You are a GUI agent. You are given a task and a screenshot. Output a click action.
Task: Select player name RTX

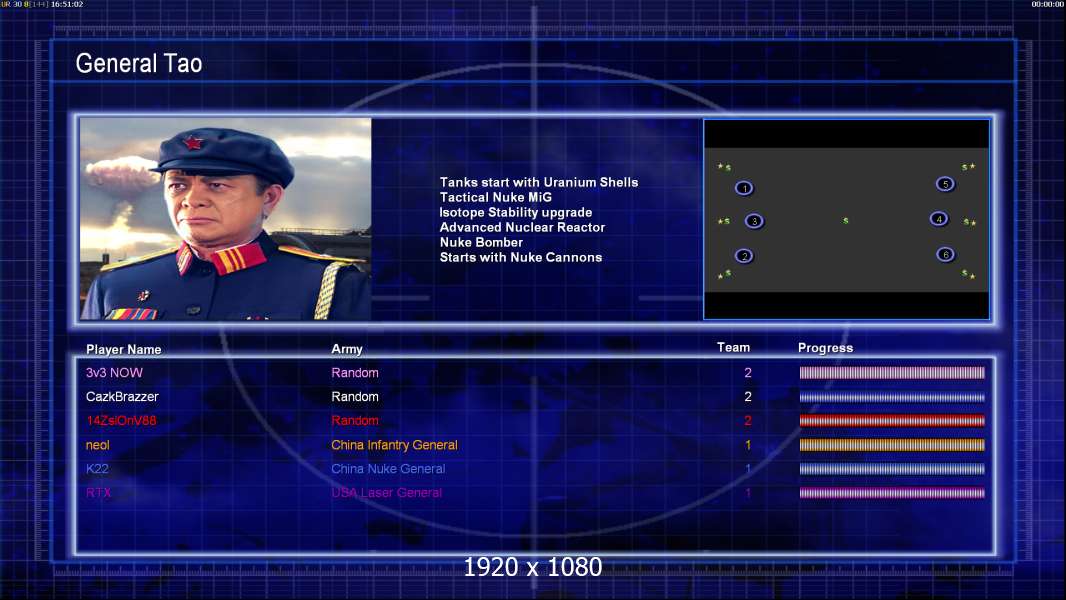click(x=99, y=493)
